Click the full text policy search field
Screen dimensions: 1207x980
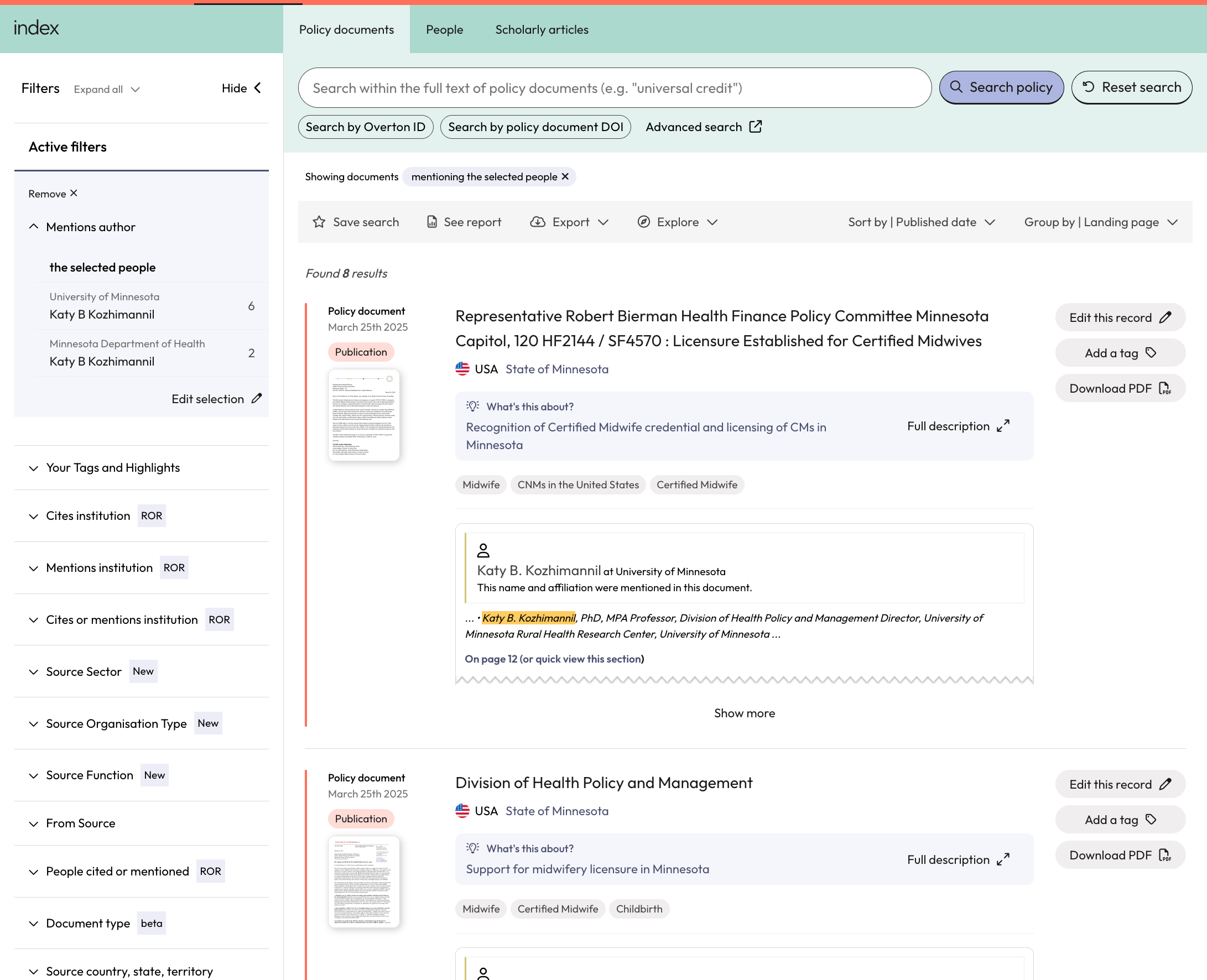tap(614, 88)
